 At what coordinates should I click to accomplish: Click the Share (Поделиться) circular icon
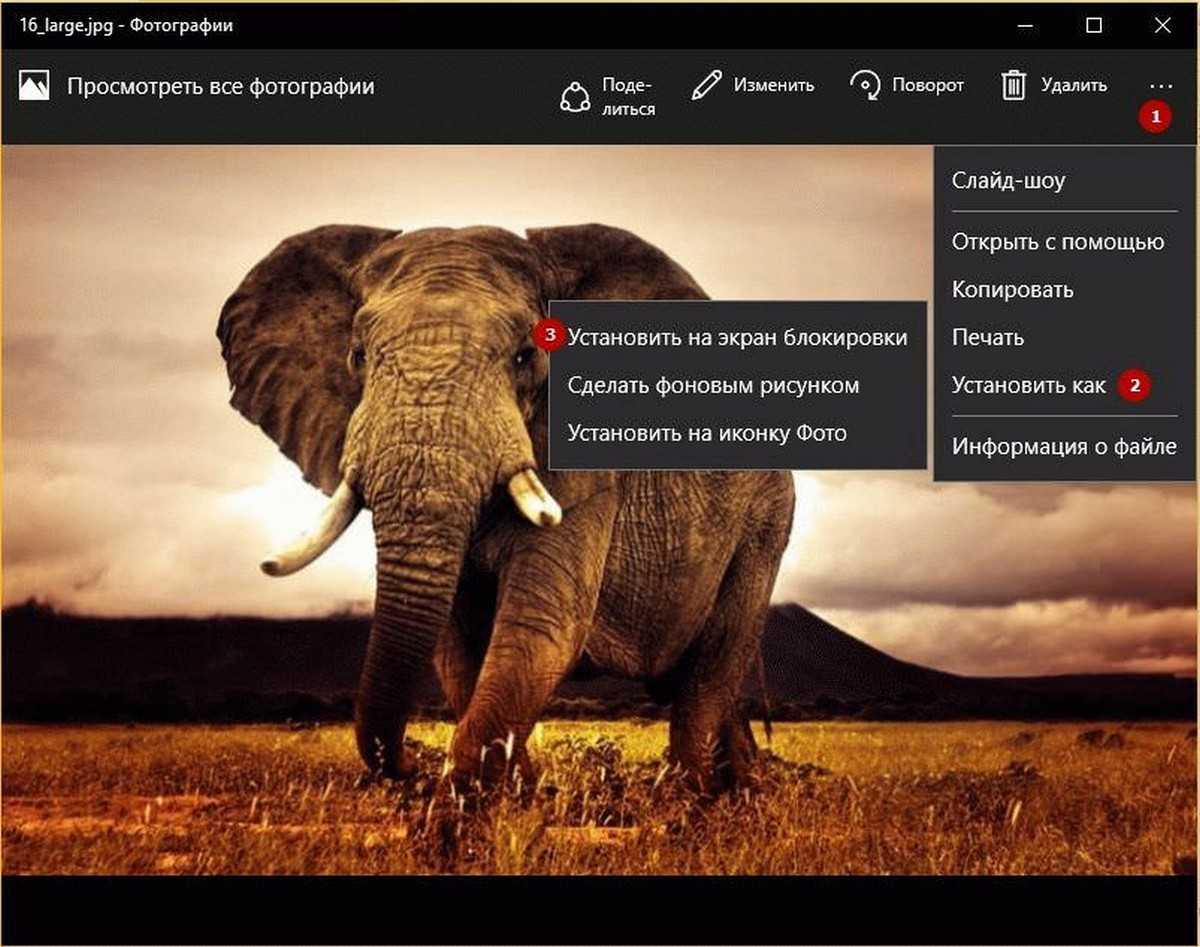575,96
